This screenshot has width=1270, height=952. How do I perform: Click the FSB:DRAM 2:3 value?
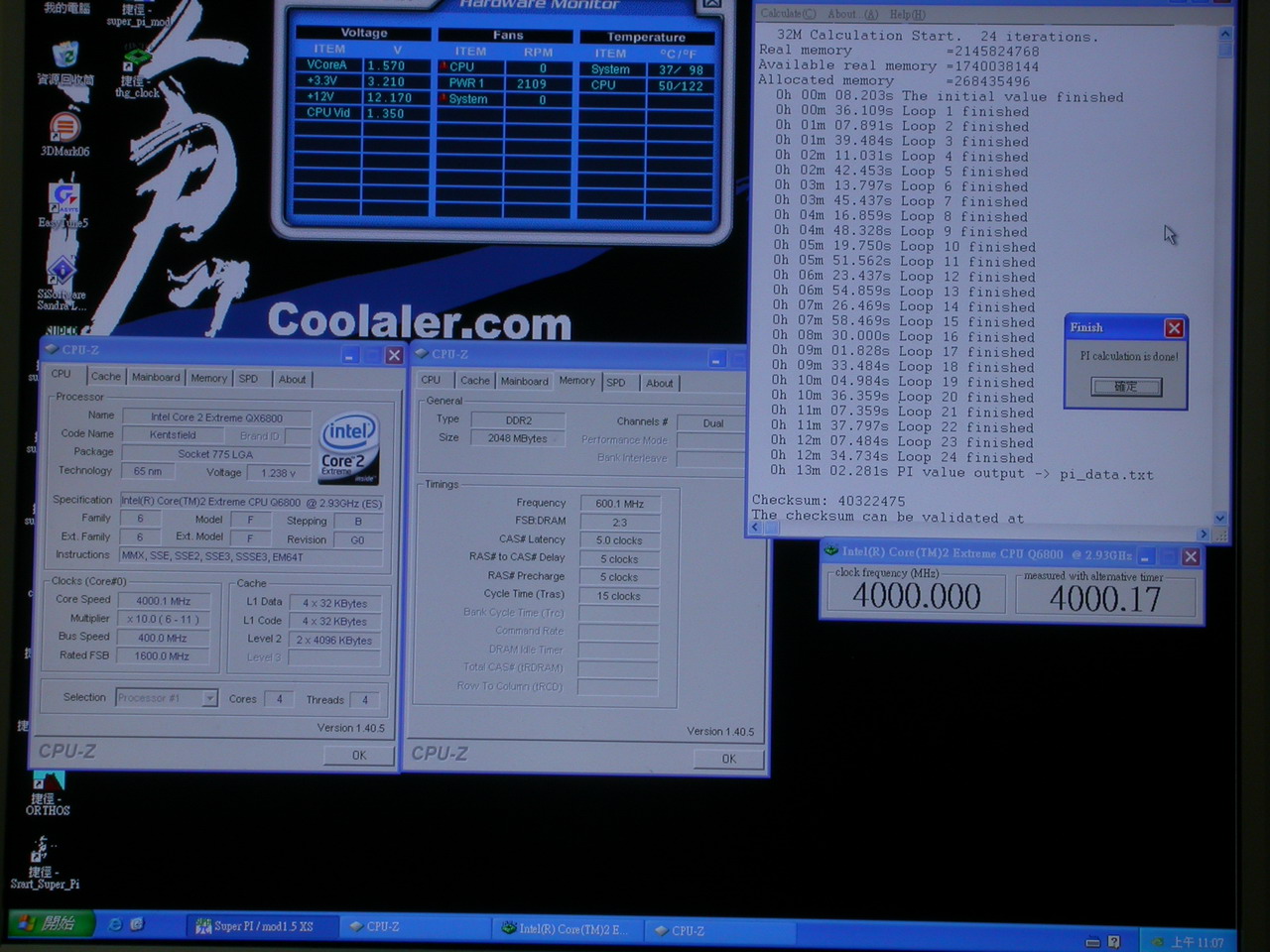coord(620,523)
